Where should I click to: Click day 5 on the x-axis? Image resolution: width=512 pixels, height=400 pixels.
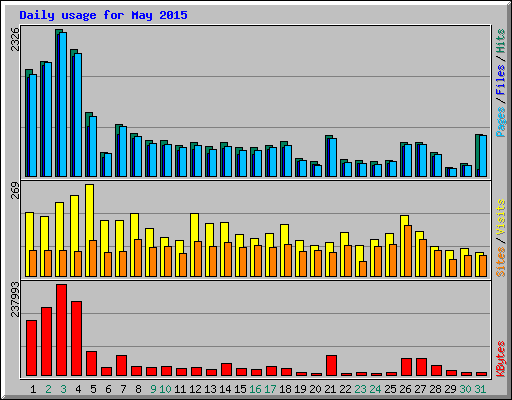pos(93,389)
